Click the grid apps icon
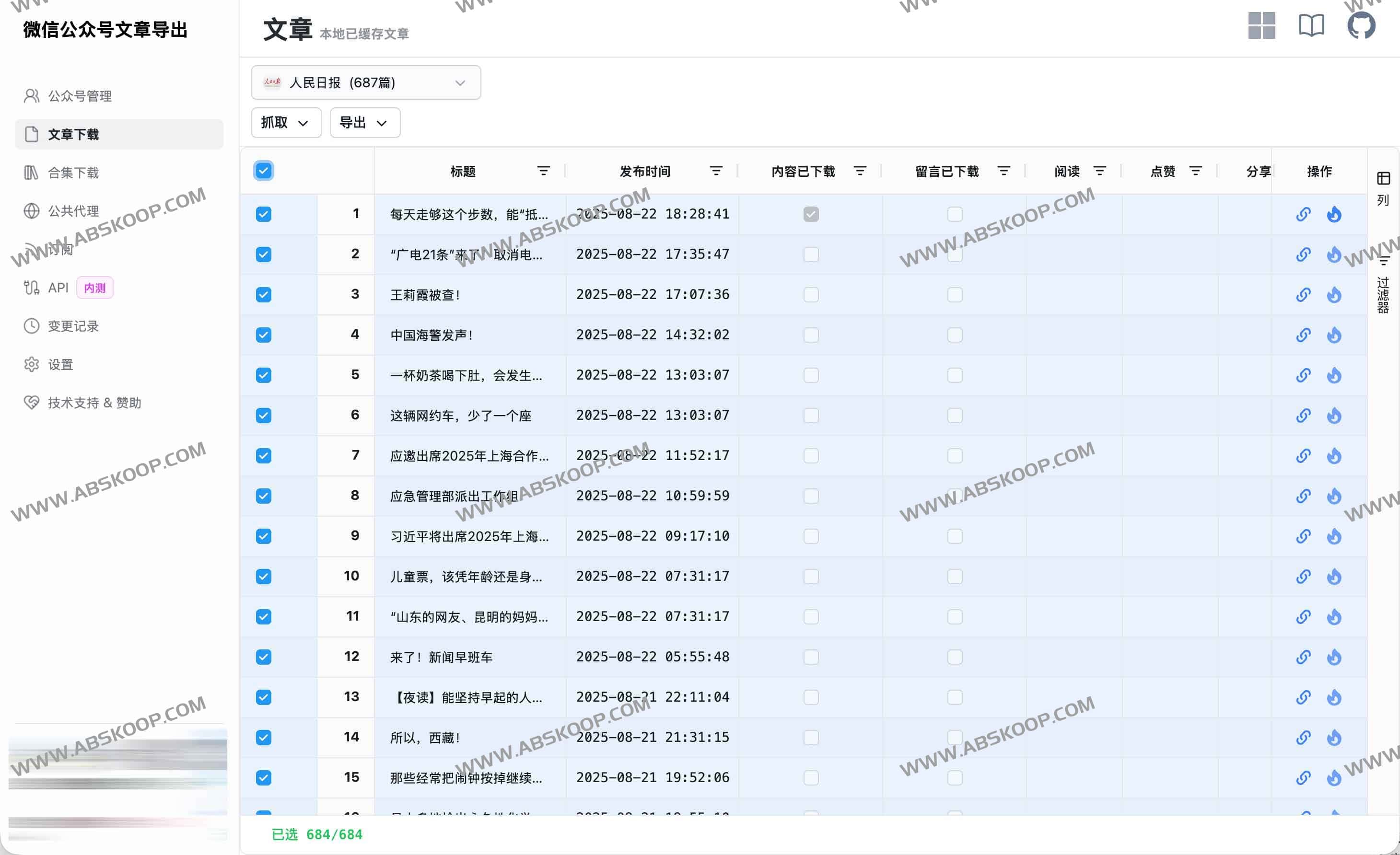Image resolution: width=1400 pixels, height=855 pixels. (x=1261, y=25)
